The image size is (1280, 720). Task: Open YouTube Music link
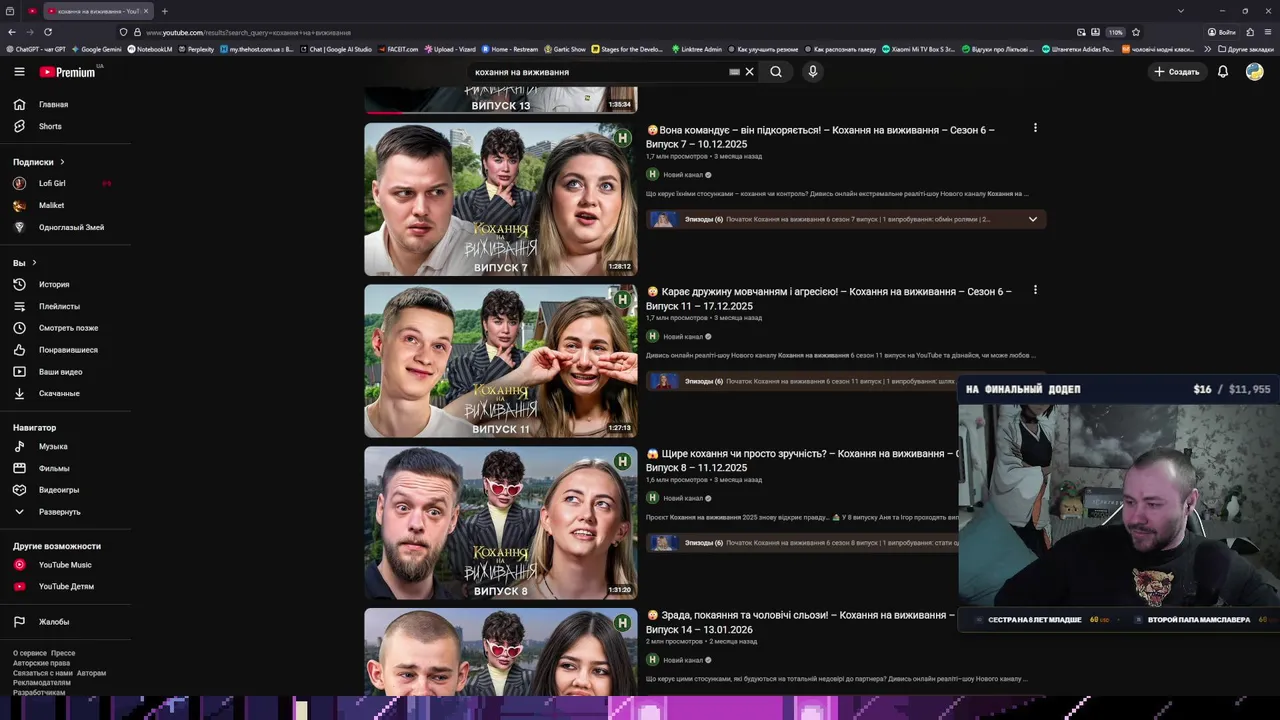(65, 565)
